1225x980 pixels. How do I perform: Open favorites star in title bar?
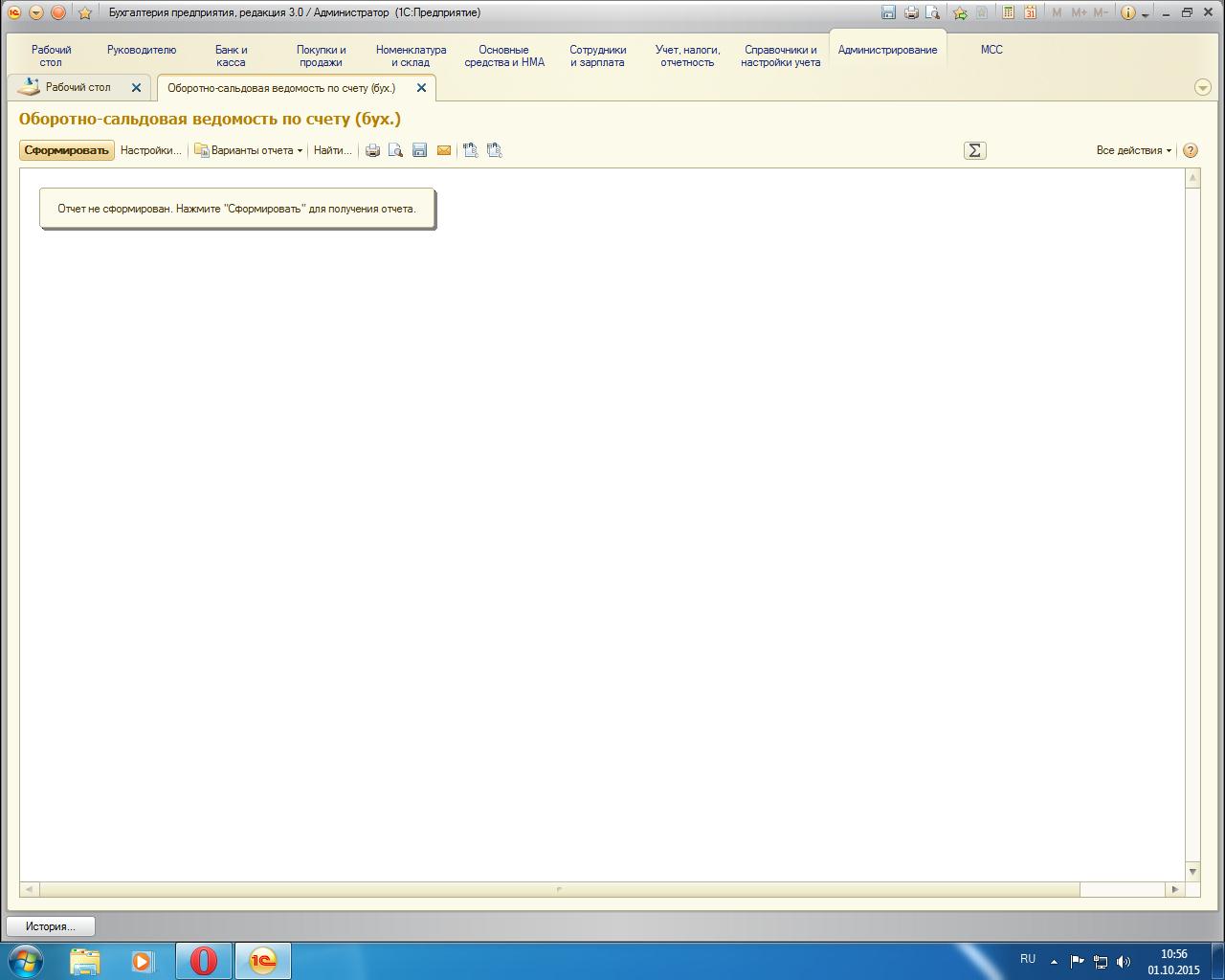[84, 12]
